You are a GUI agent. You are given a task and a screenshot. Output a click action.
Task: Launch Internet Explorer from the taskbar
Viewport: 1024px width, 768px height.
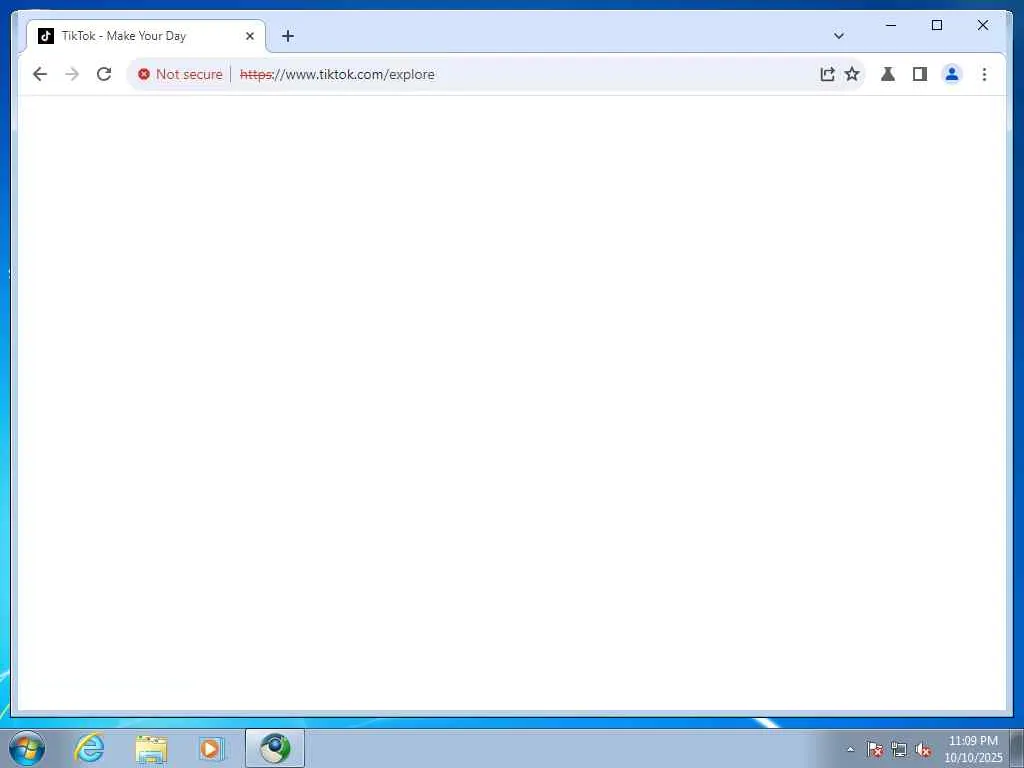pos(89,748)
